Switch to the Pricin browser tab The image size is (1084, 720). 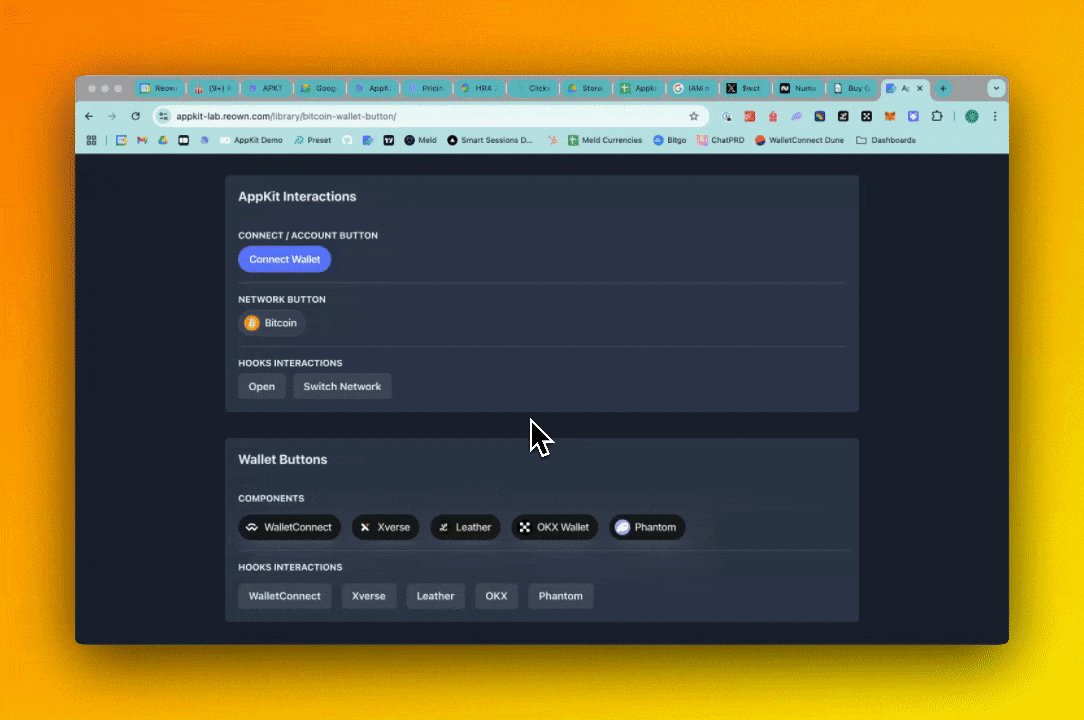(427, 89)
